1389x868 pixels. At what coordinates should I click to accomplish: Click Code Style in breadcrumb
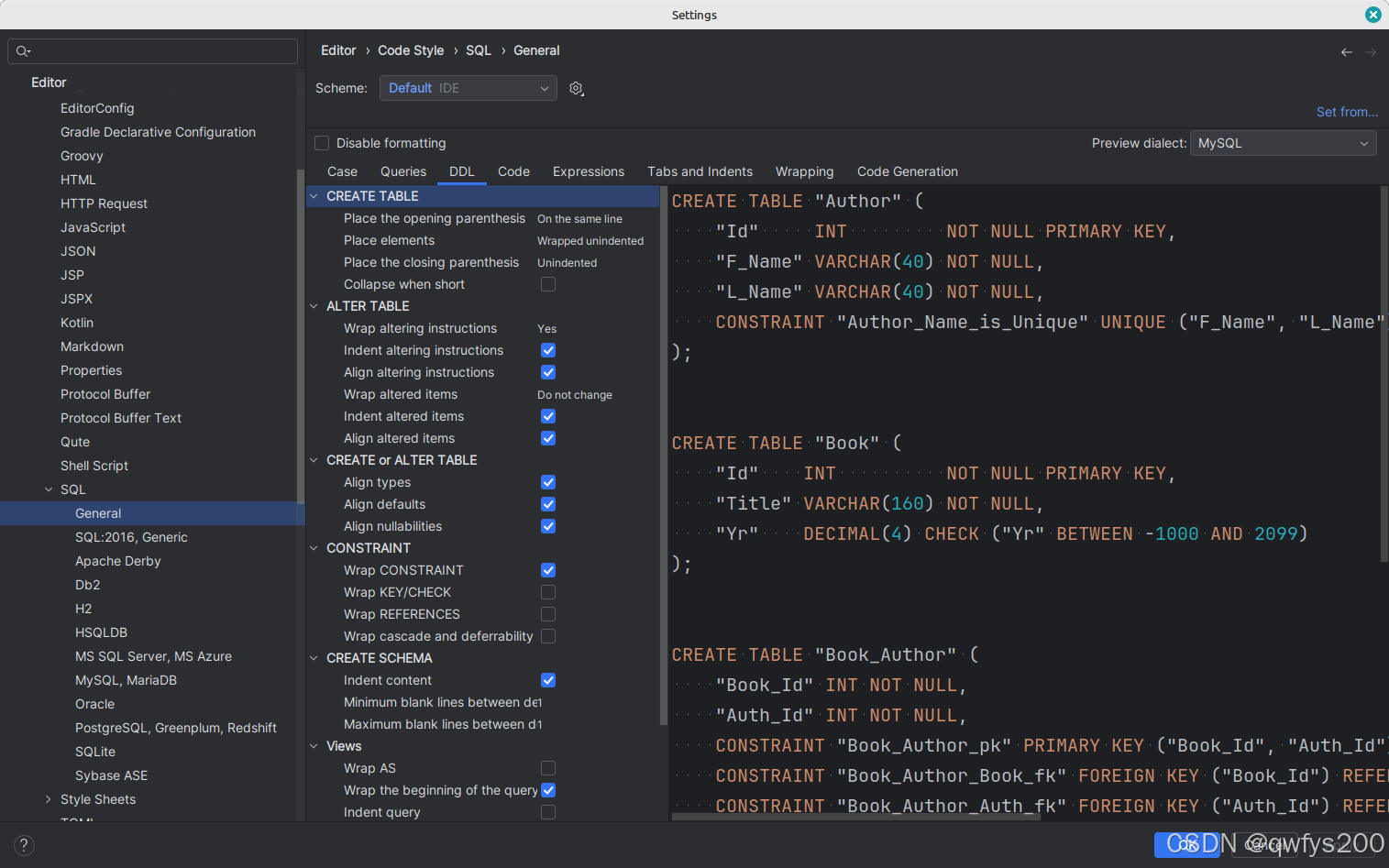point(411,50)
